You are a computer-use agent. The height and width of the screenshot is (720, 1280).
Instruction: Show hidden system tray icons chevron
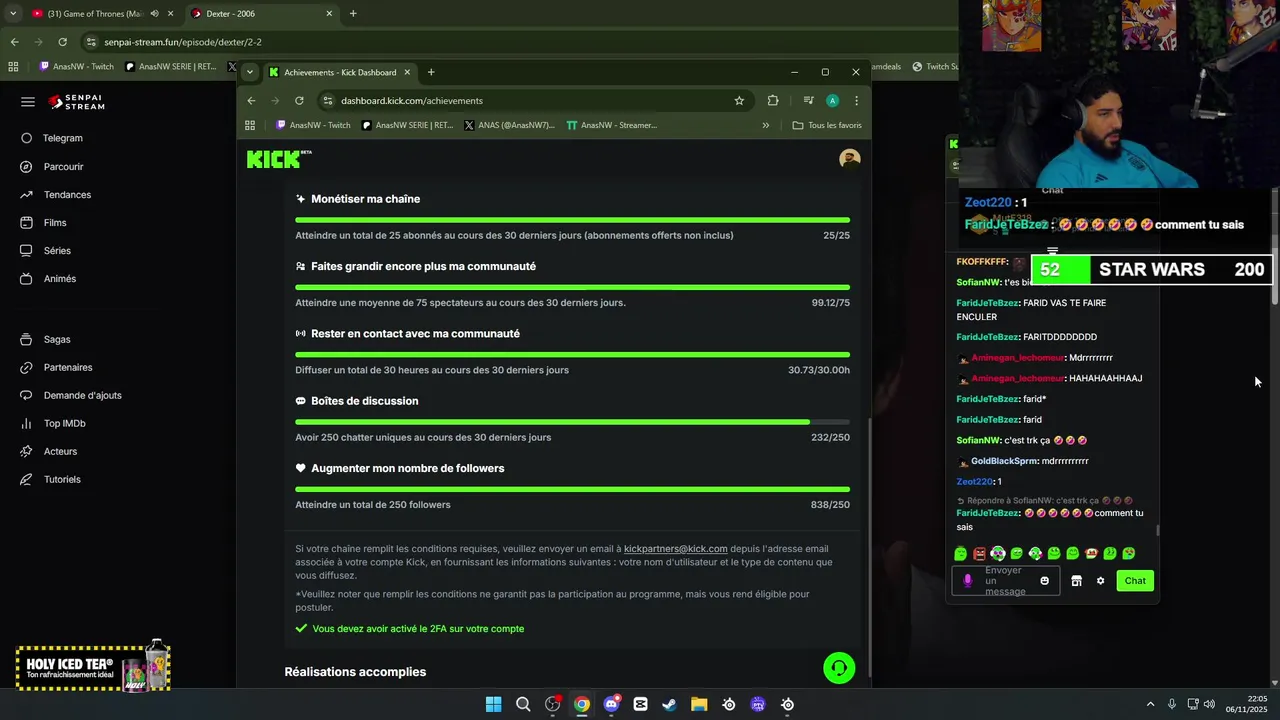pos(1150,704)
